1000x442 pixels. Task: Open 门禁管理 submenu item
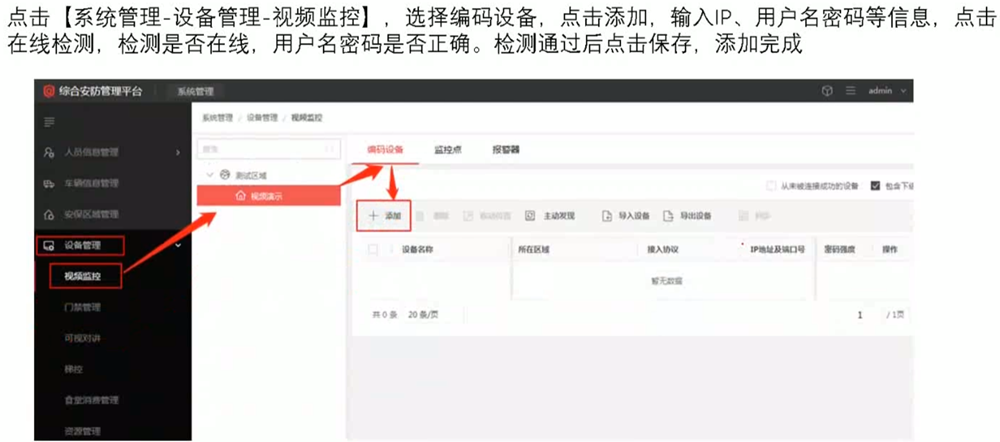pyautogui.click(x=82, y=307)
